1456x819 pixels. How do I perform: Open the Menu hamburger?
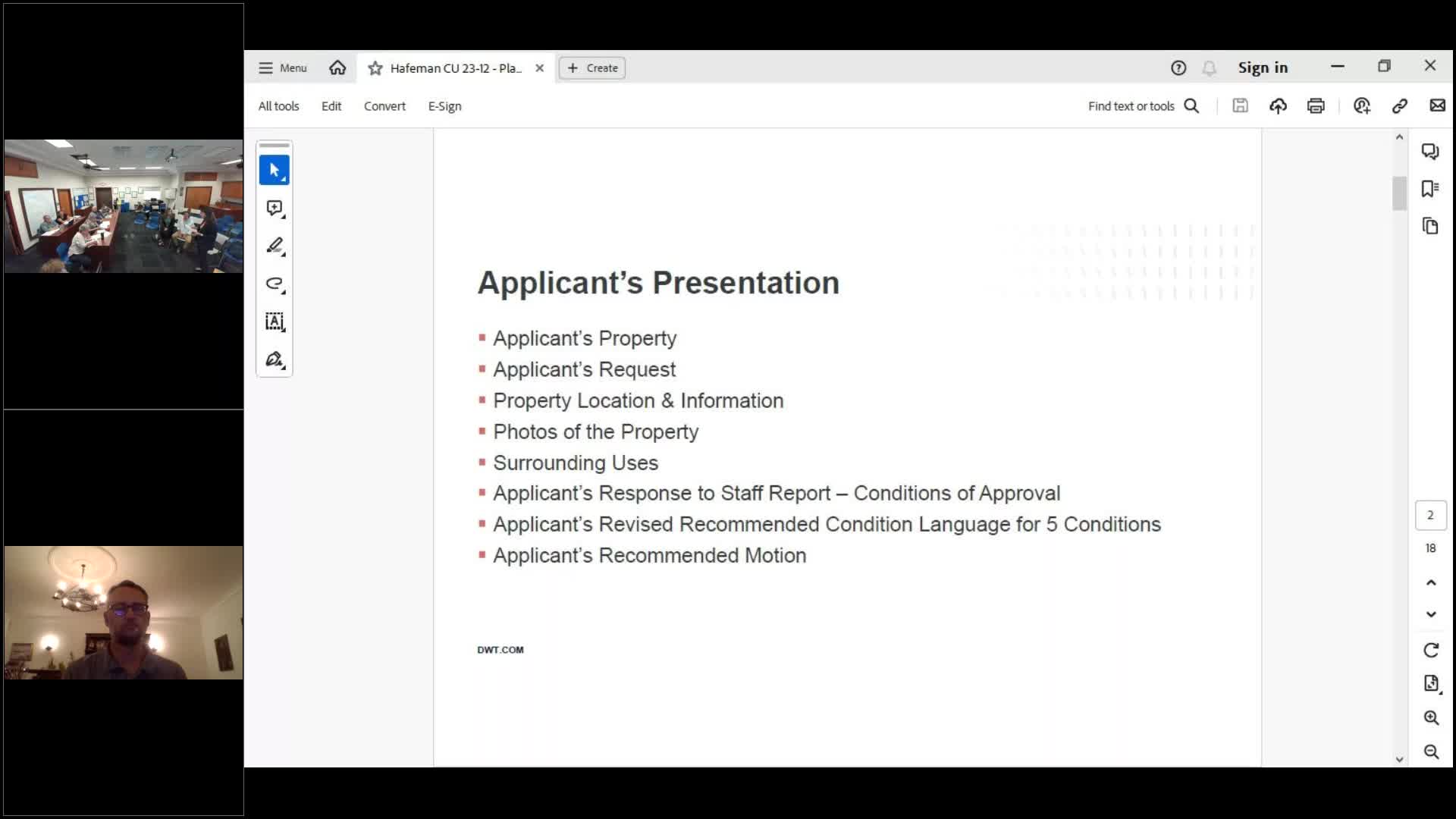282,68
